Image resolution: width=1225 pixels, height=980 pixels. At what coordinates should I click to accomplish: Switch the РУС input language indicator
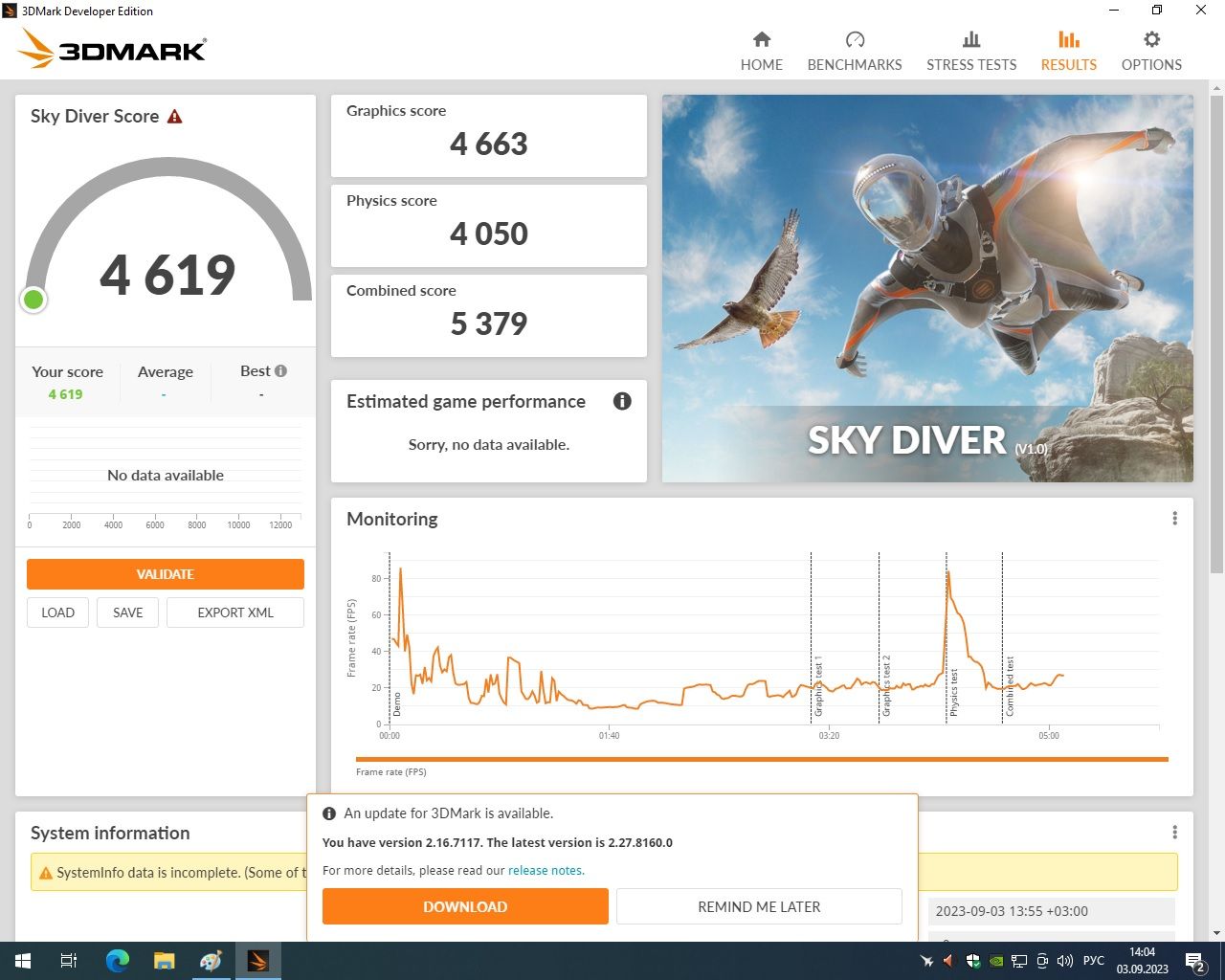click(x=1093, y=961)
